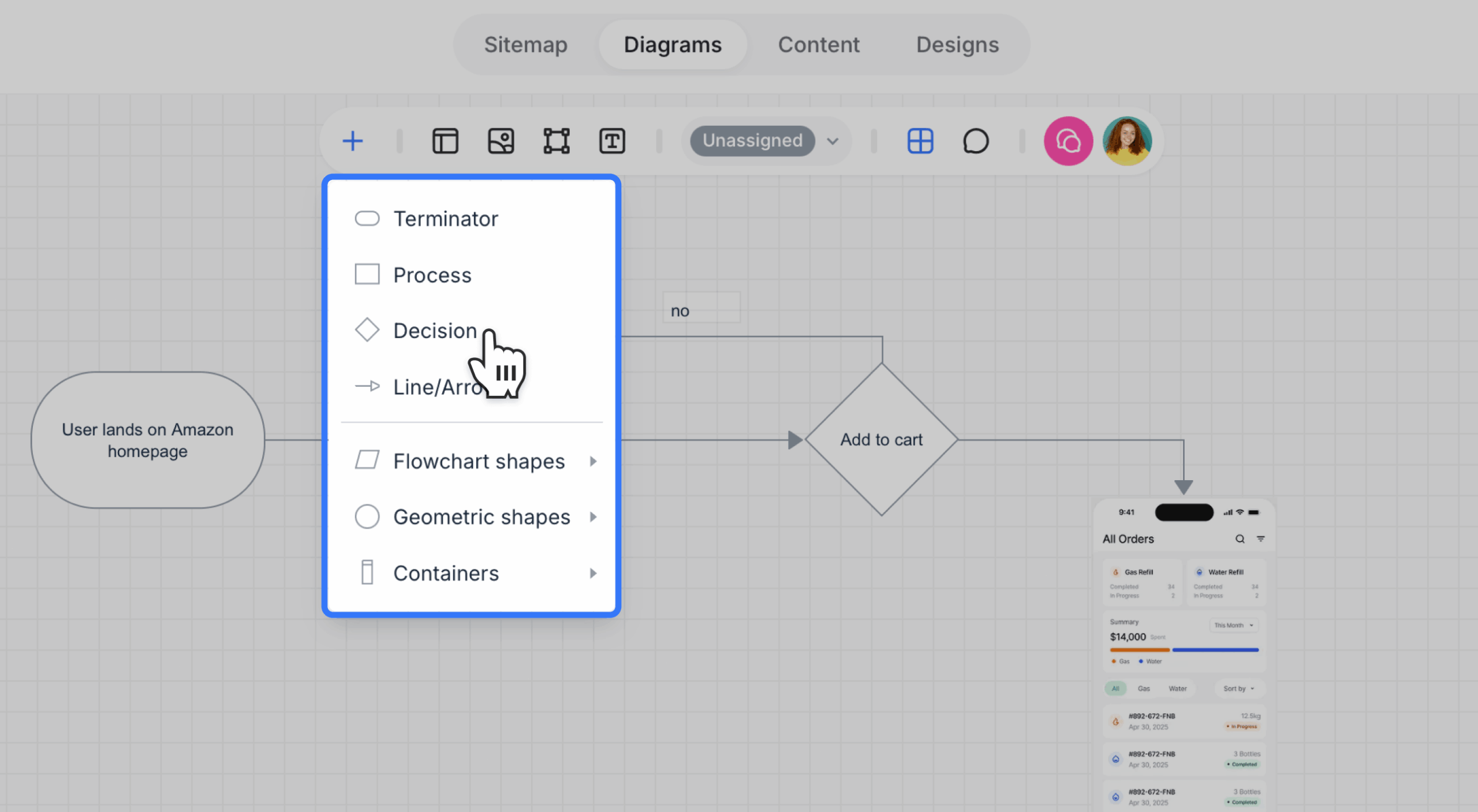The width and height of the screenshot is (1478, 812).
Task: Expand the Geometric shapes submenu
Action: [x=471, y=517]
